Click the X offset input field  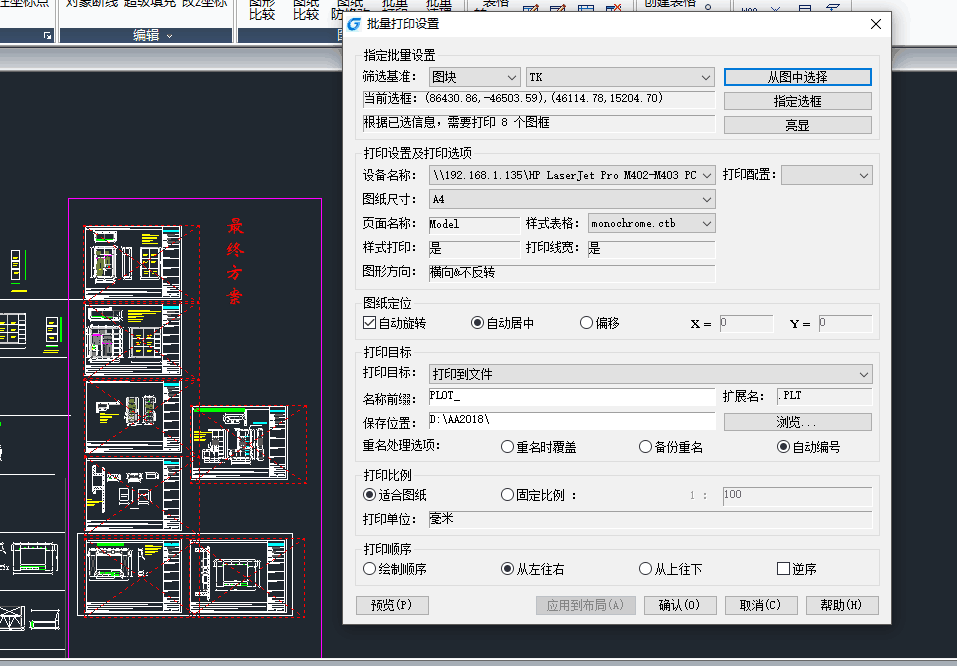(x=746, y=323)
